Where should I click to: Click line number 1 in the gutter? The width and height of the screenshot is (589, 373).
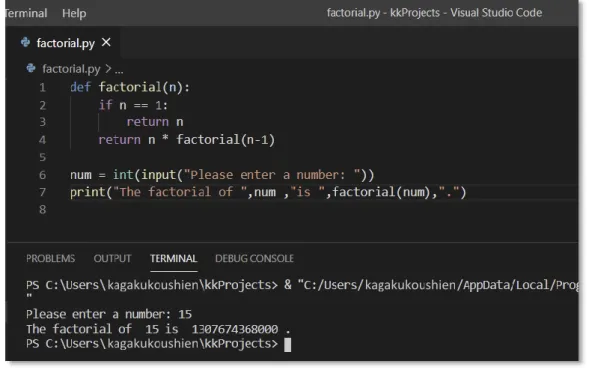(42, 88)
